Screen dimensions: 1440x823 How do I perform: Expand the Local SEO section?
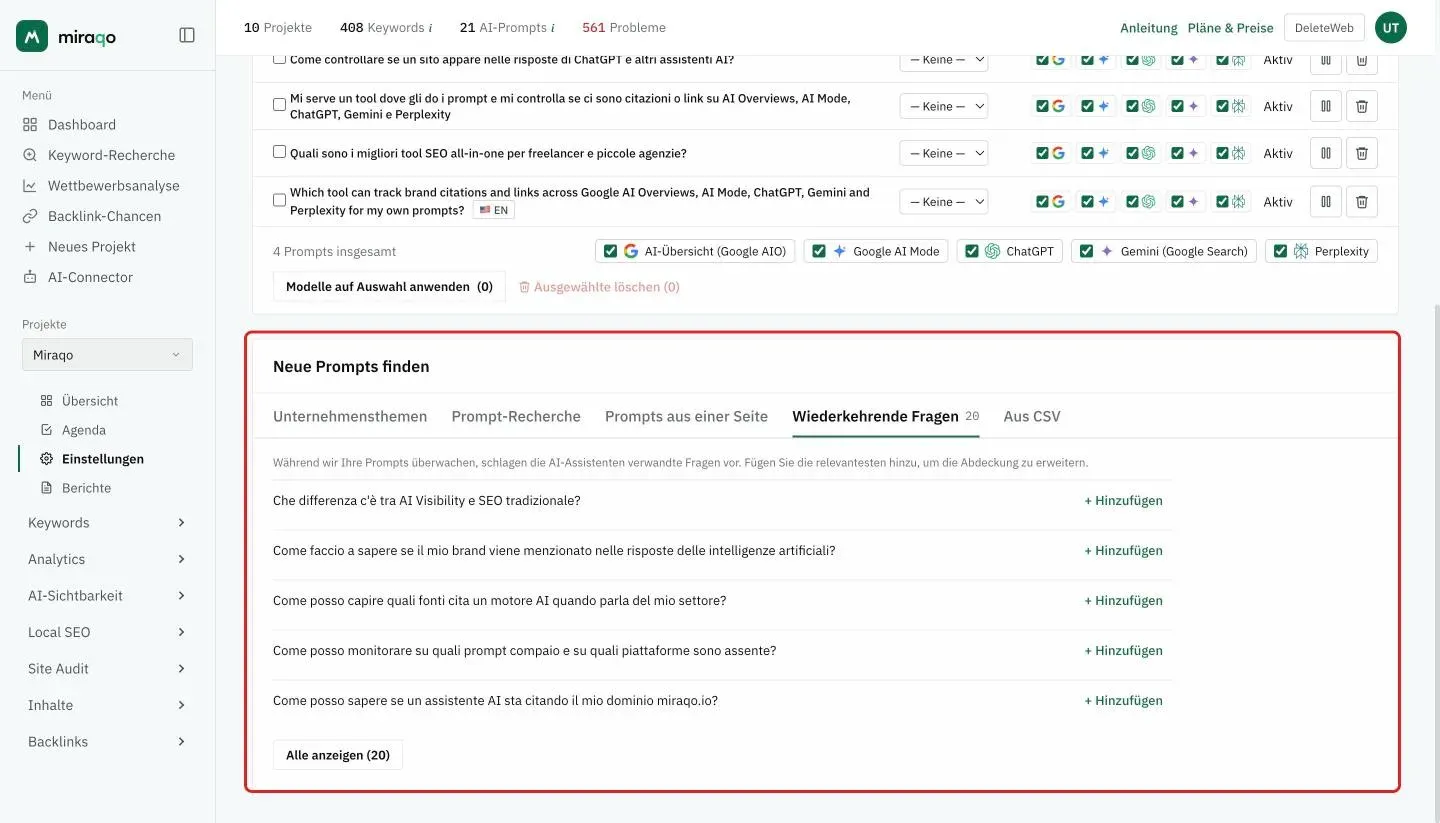[107, 632]
